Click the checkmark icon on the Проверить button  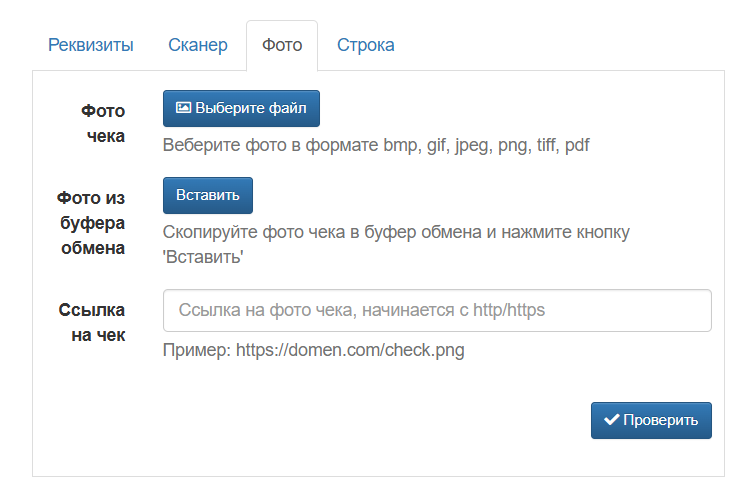(x=611, y=420)
